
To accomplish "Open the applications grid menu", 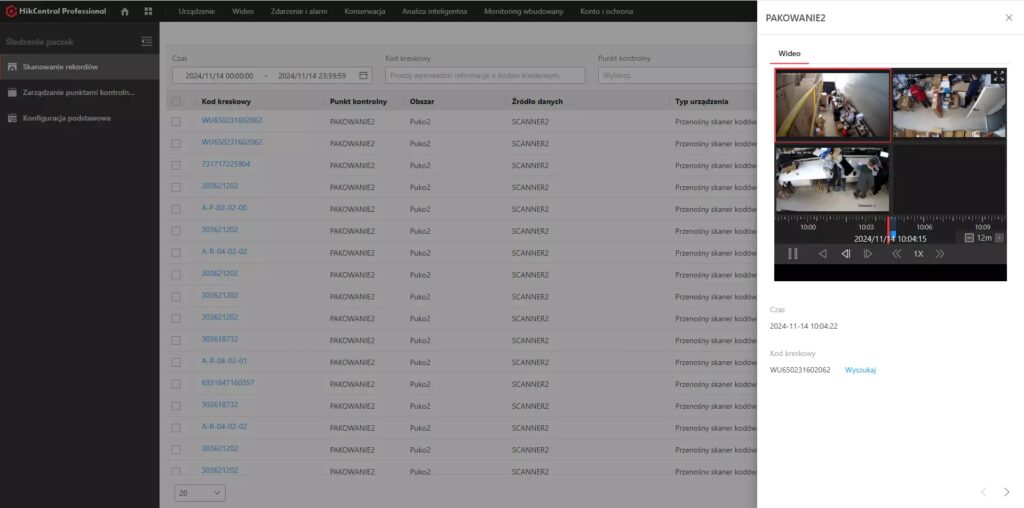I will pos(148,11).
